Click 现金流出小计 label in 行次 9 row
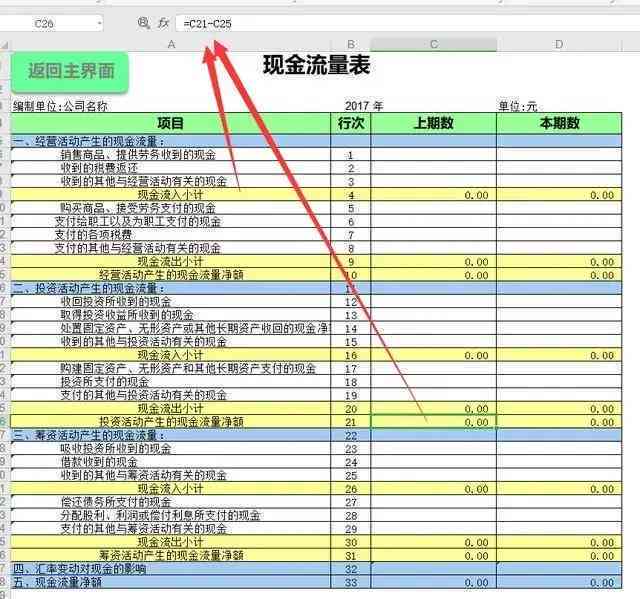 (170, 262)
